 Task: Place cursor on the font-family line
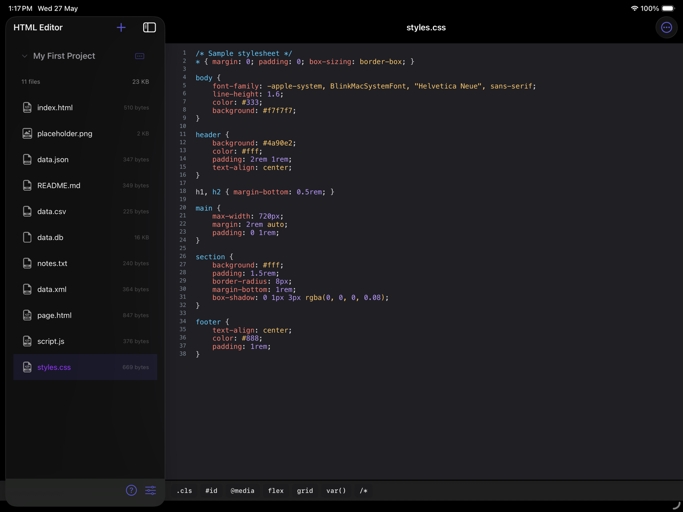point(374,86)
